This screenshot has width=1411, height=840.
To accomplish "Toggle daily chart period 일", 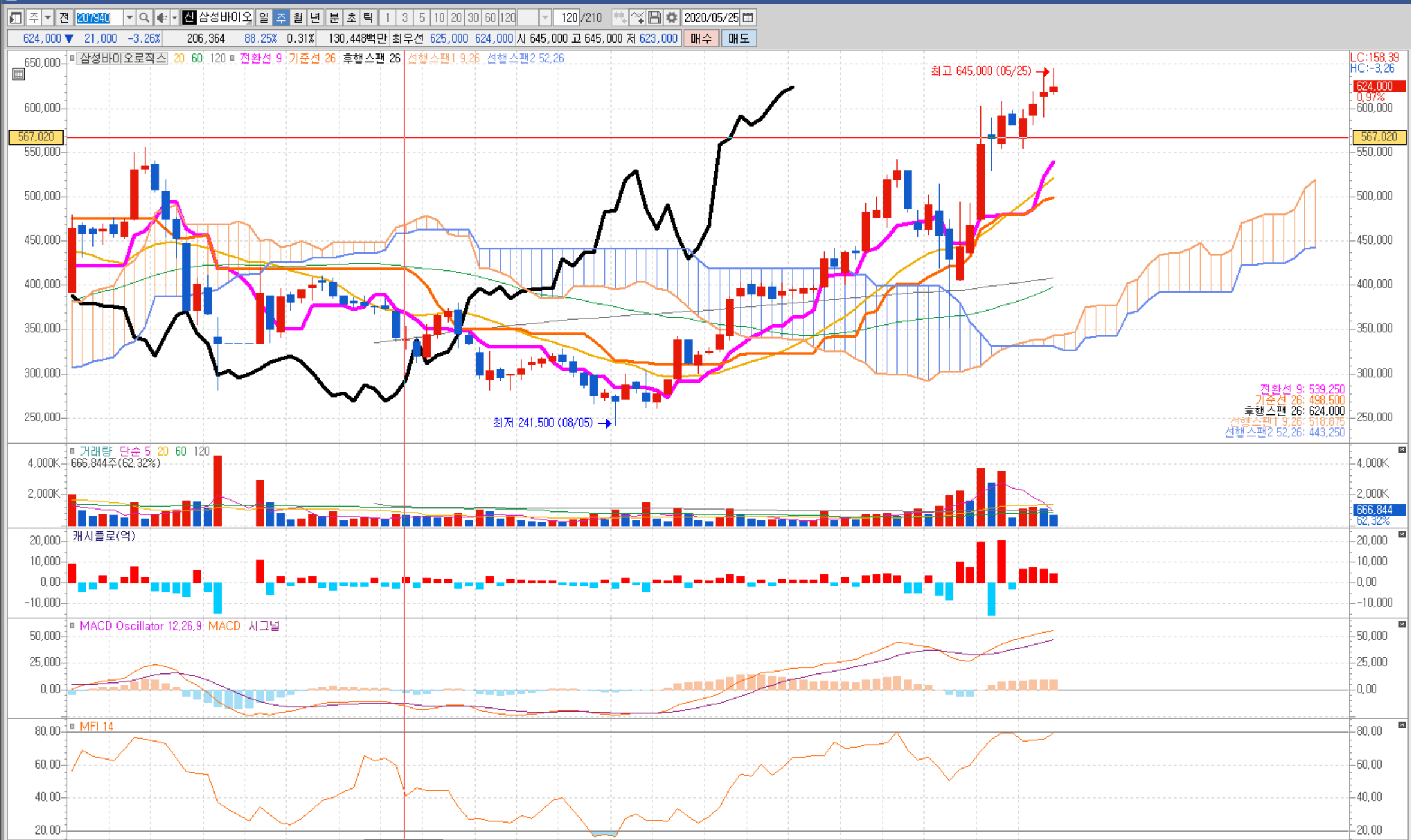I will pos(263,18).
